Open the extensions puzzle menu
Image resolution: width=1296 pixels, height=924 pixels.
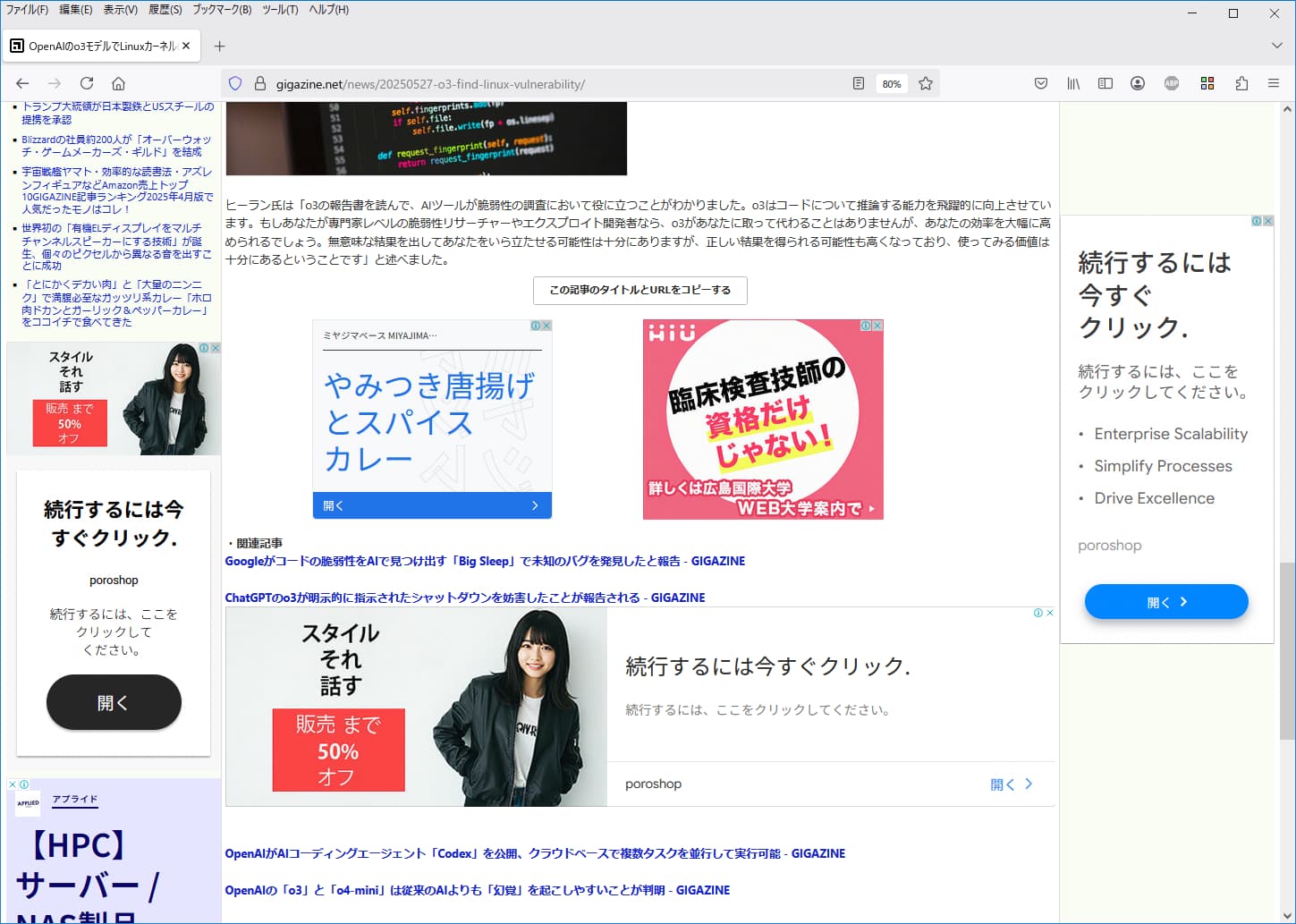pyautogui.click(x=1241, y=83)
